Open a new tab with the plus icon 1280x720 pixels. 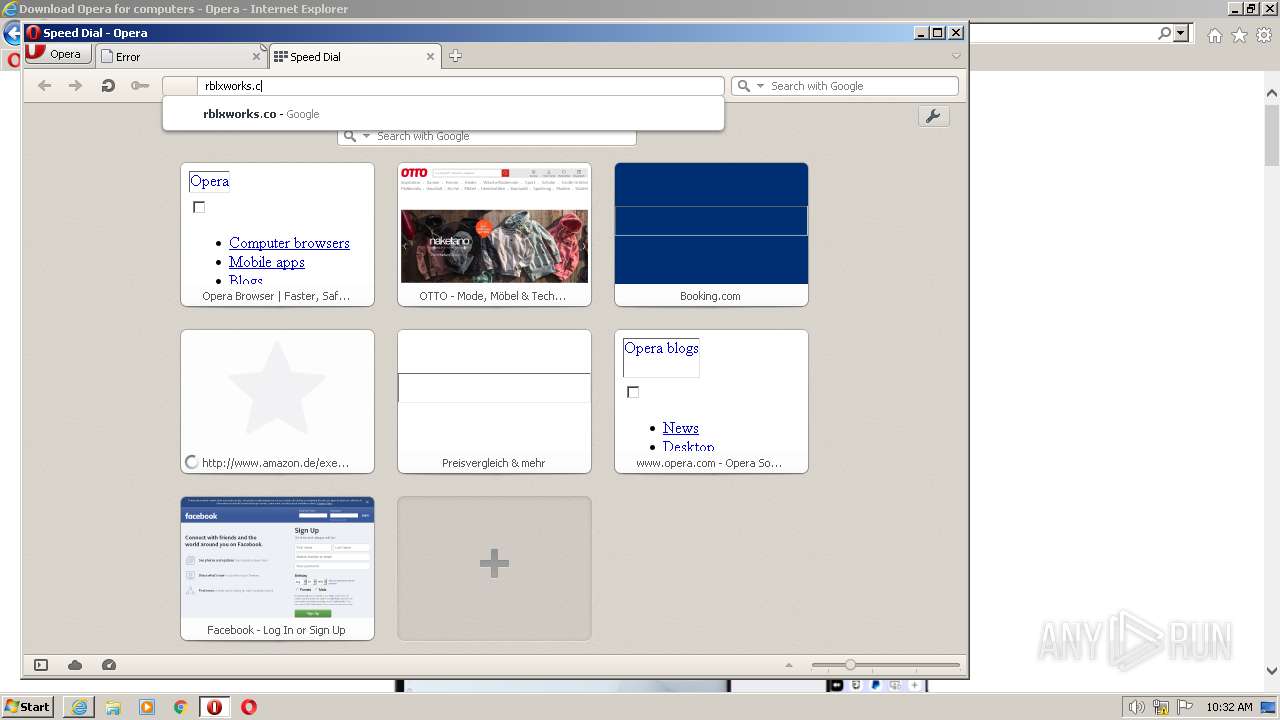(x=455, y=56)
